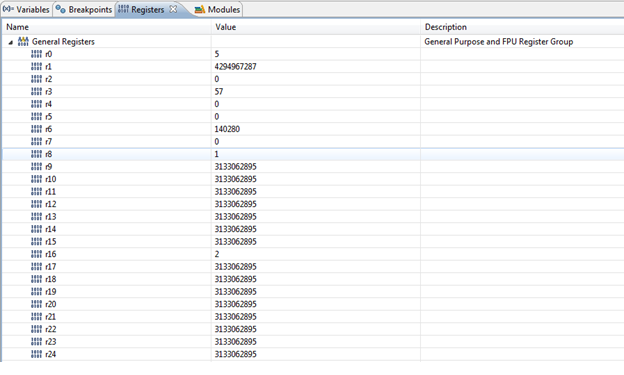The image size is (624, 375).
Task: Select the r5 register icon
Action: pyautogui.click(x=36, y=117)
